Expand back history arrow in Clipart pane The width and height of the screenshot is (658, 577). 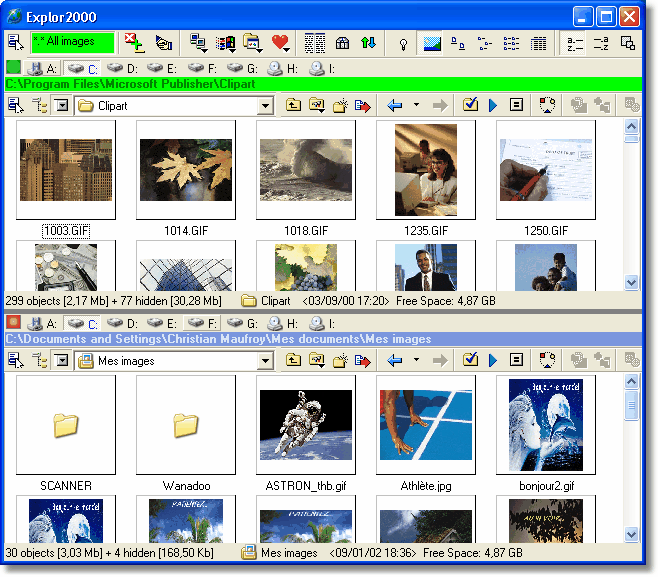pyautogui.click(x=416, y=104)
